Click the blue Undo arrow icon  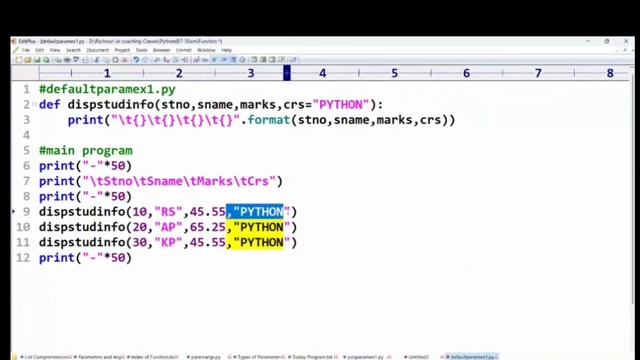tap(136, 60)
